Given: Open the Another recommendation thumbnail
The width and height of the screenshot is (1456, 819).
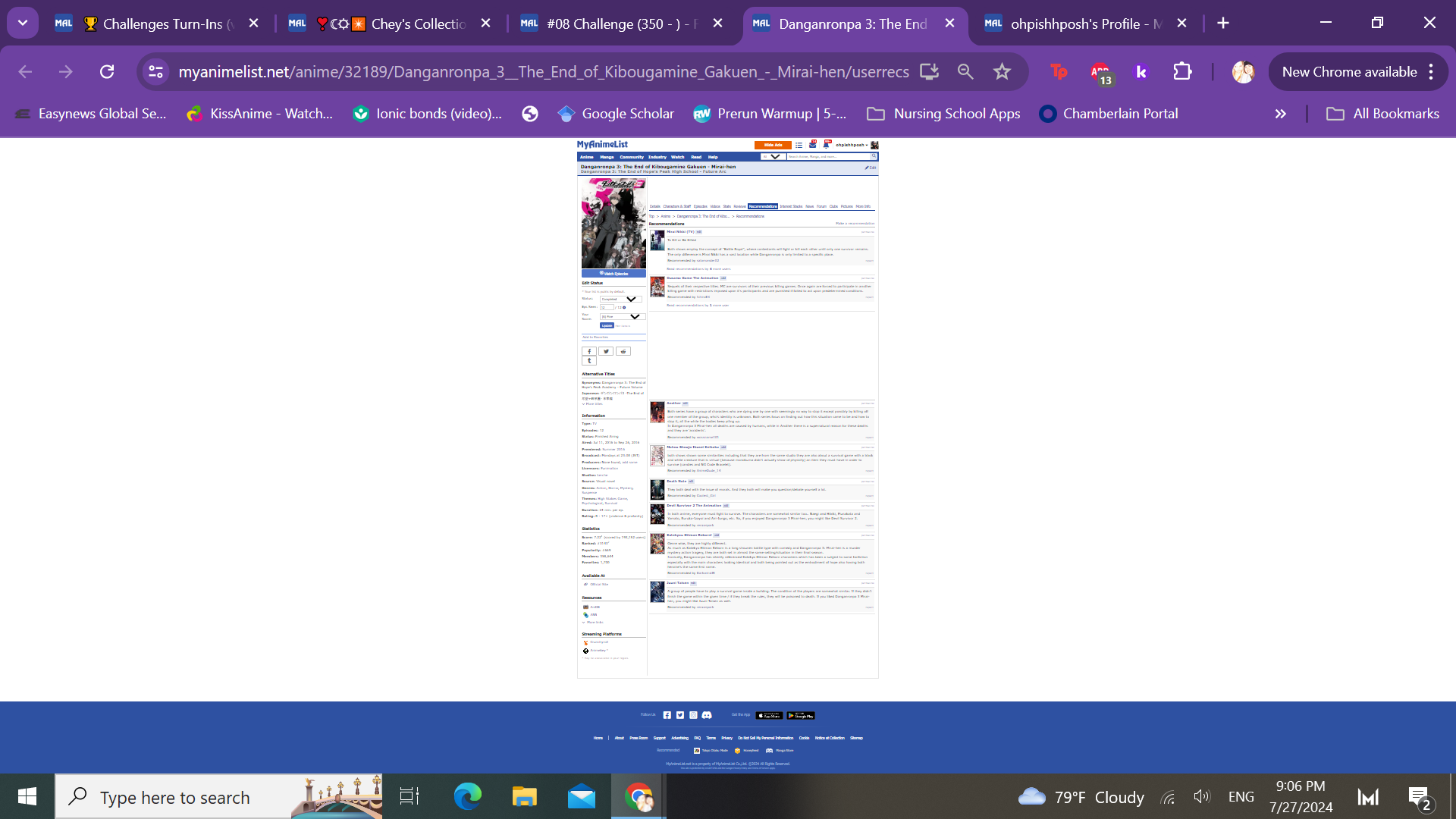Looking at the screenshot, I should click(x=657, y=412).
